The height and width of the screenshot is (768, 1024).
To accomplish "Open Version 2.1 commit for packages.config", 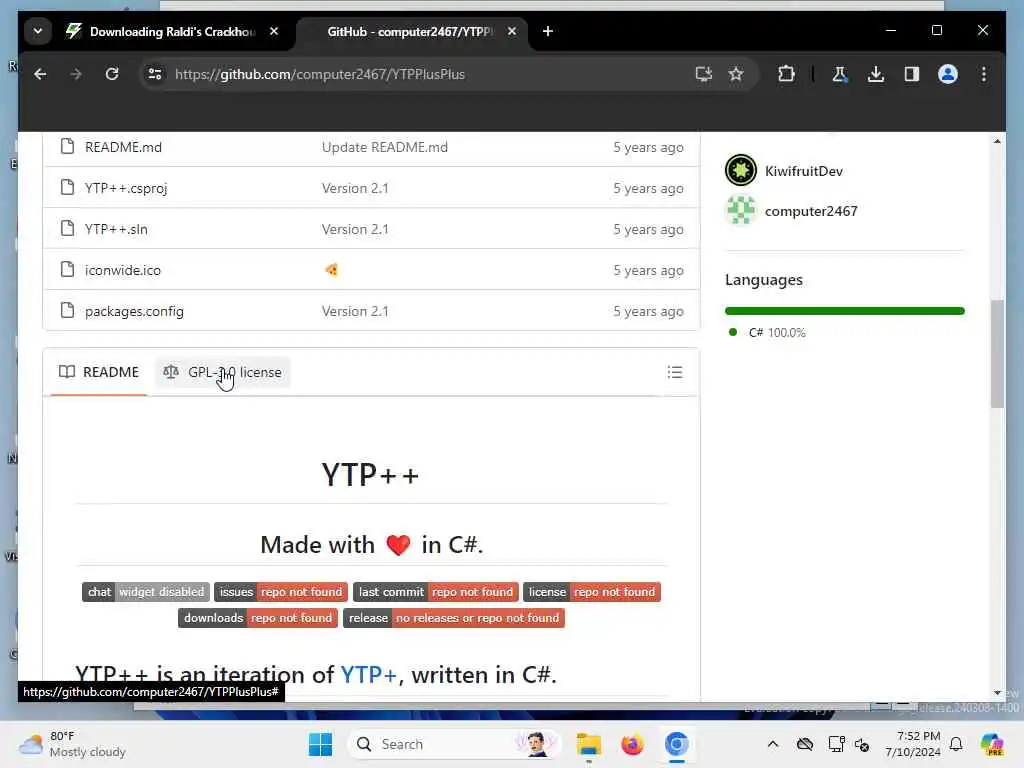I will 355,312.
